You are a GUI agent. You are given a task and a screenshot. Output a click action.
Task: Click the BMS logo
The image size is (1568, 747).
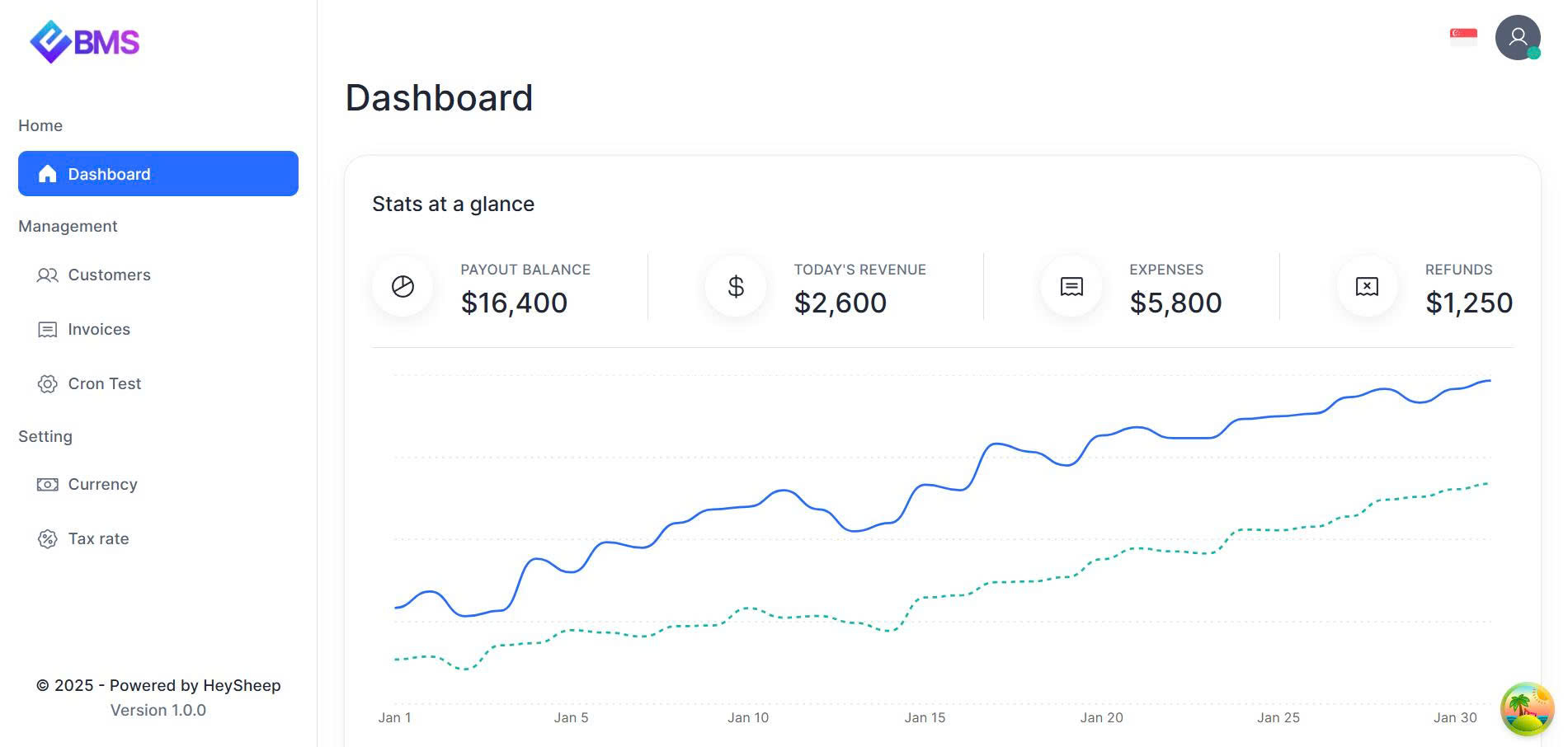point(84,41)
